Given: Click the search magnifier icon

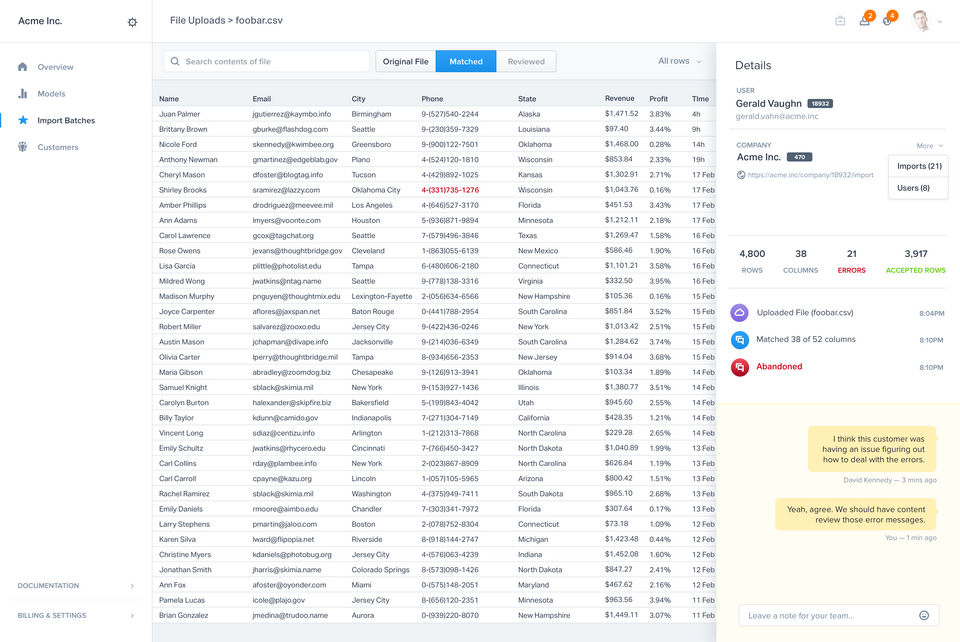Looking at the screenshot, I should coord(175,61).
